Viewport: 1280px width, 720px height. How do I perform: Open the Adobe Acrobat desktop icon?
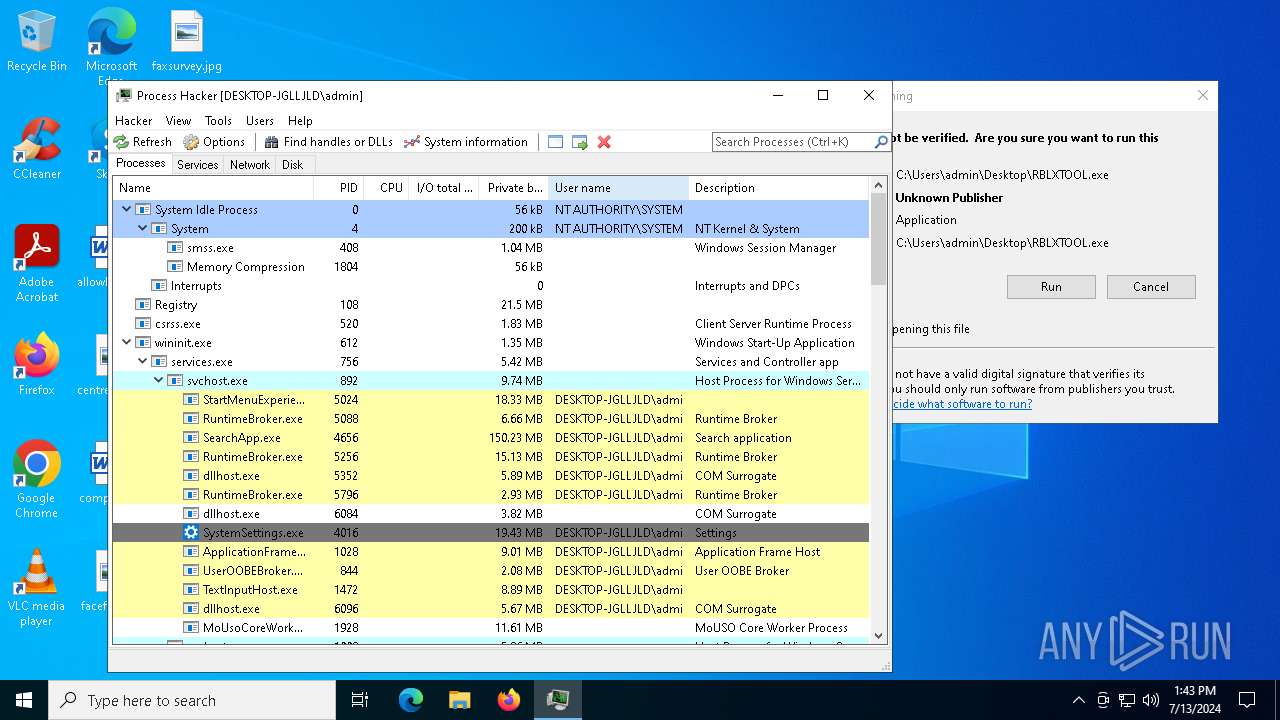coord(37,264)
